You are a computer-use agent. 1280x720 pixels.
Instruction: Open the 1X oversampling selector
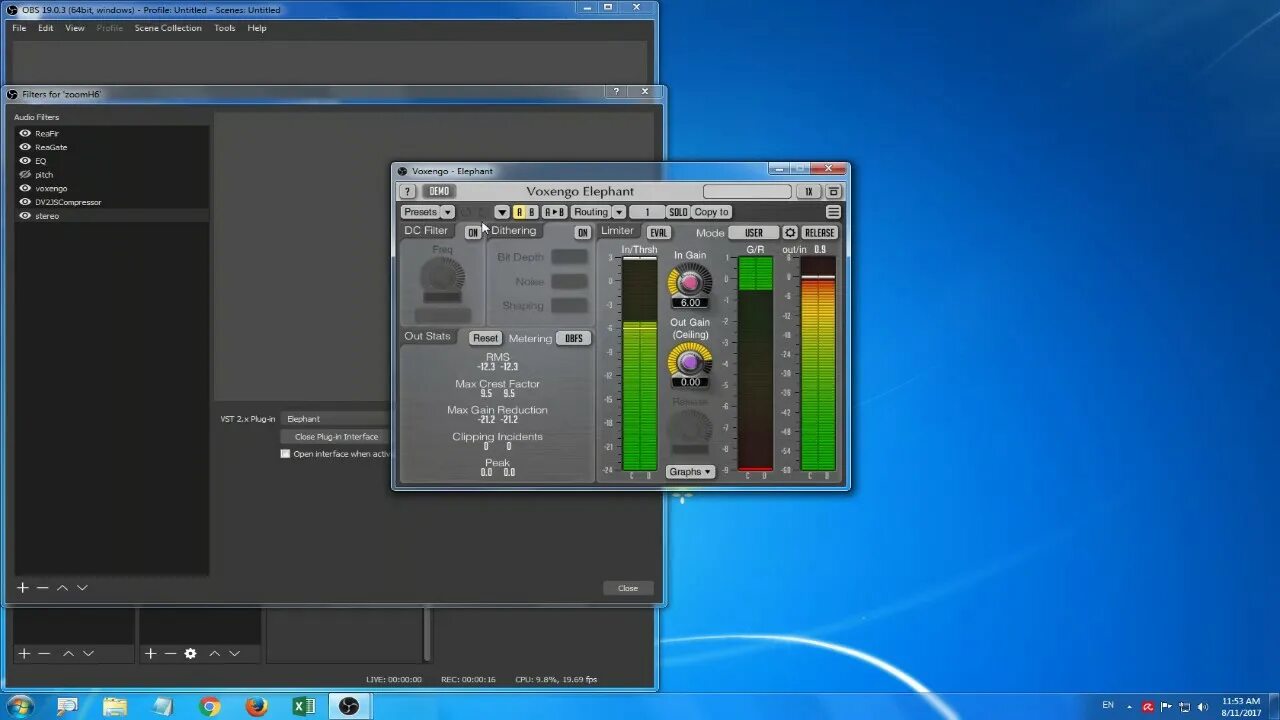(808, 191)
